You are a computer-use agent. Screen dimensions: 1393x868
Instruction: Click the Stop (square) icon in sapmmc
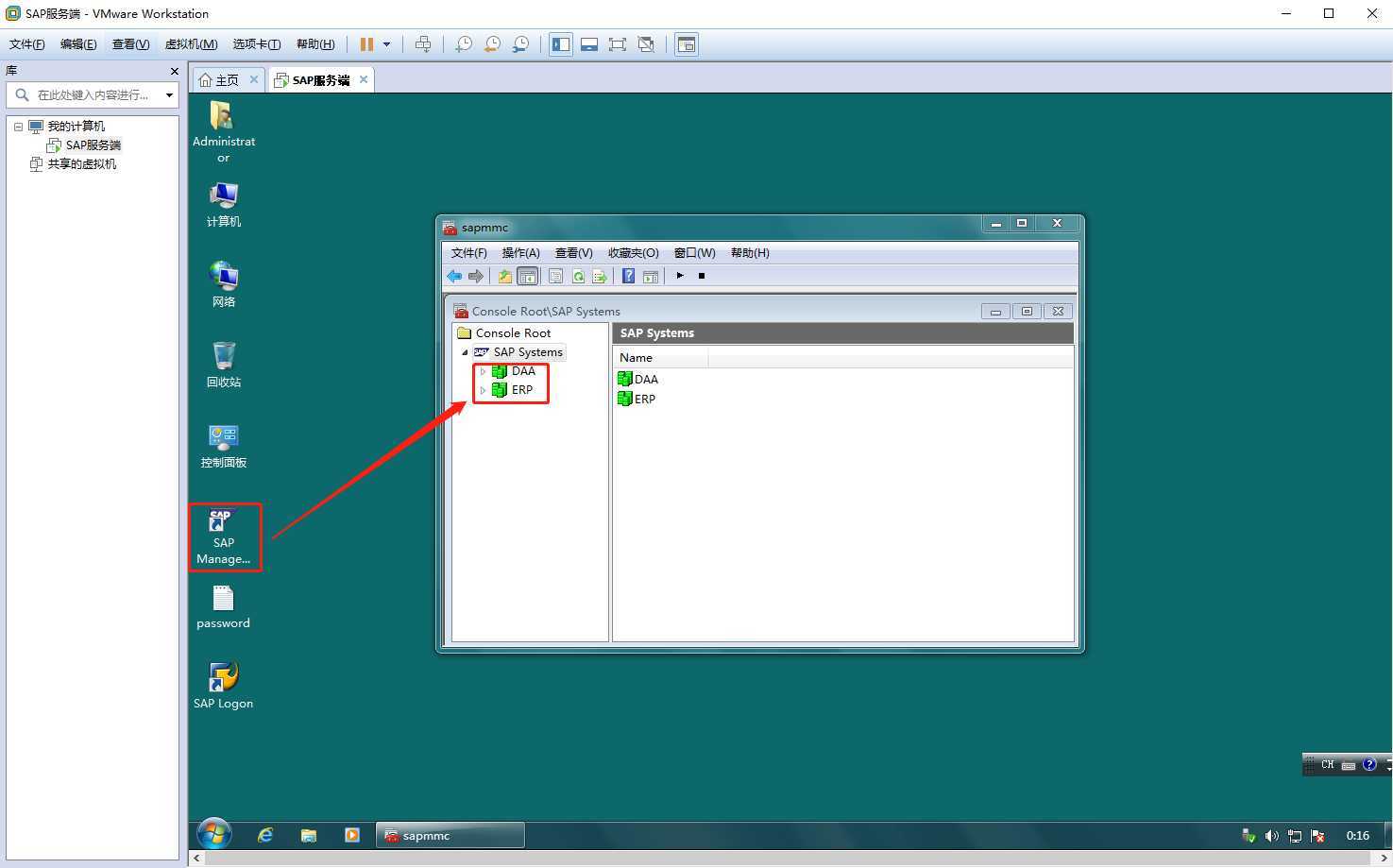[x=702, y=276]
